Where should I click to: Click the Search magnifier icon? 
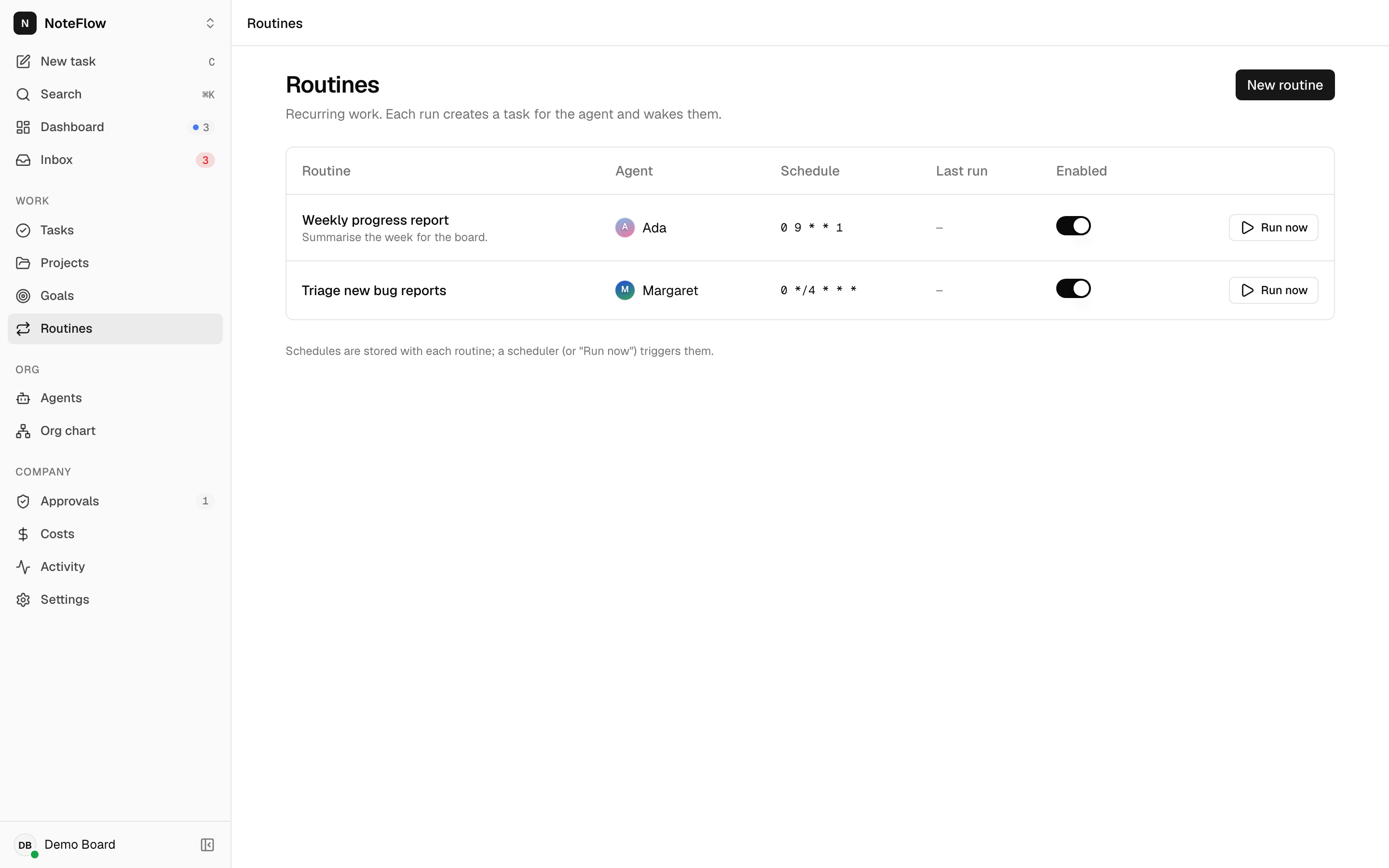click(x=23, y=94)
